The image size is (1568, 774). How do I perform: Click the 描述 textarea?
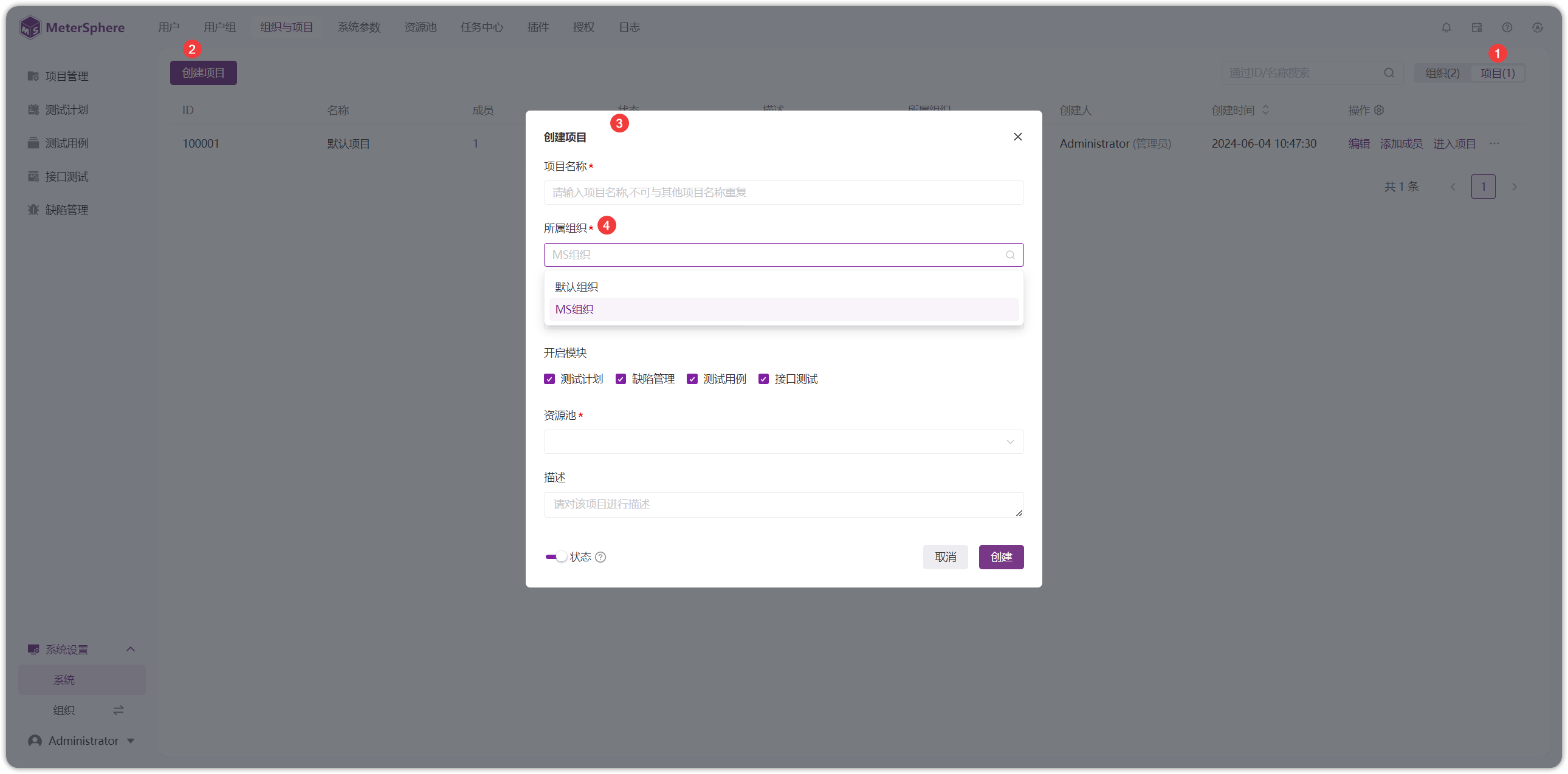(783, 505)
